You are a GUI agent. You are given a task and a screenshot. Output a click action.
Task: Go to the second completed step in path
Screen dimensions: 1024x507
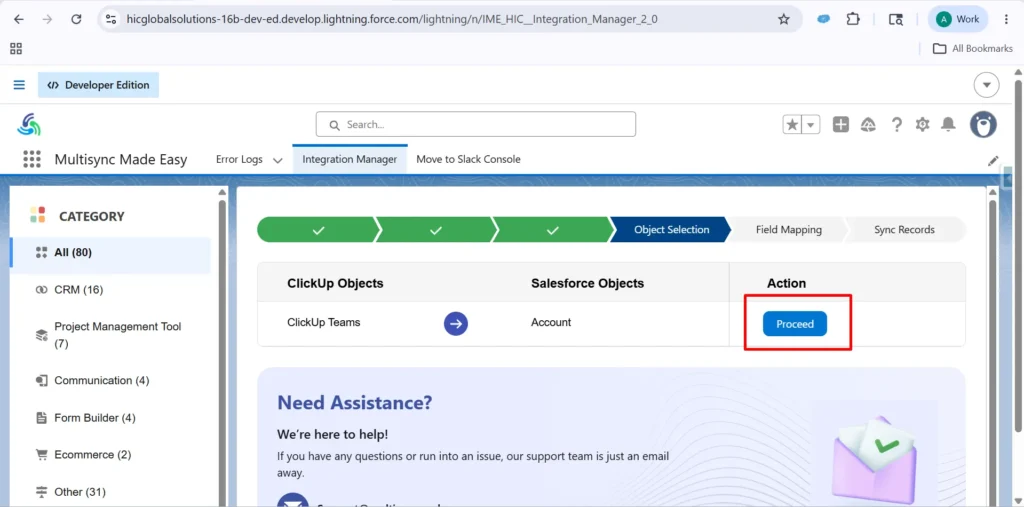[436, 230]
